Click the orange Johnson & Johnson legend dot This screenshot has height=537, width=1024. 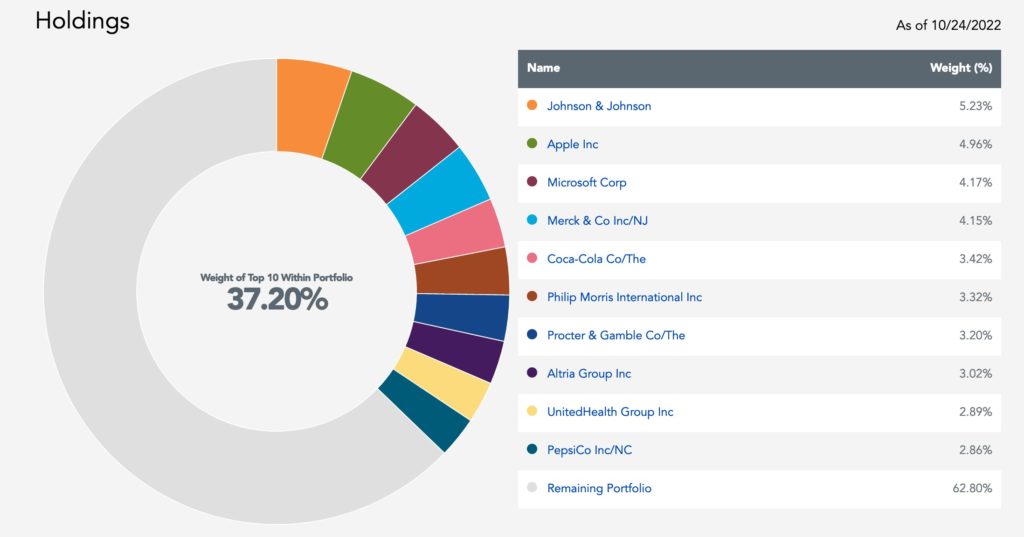[x=531, y=106]
